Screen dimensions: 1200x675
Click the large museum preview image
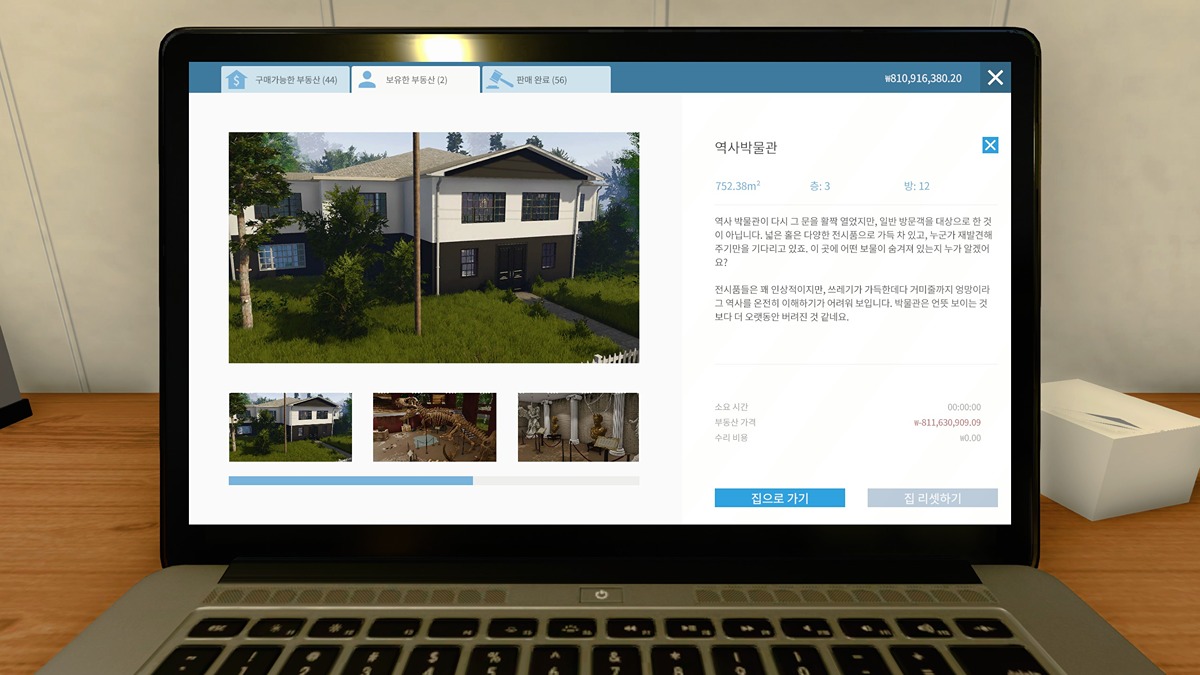(433, 248)
